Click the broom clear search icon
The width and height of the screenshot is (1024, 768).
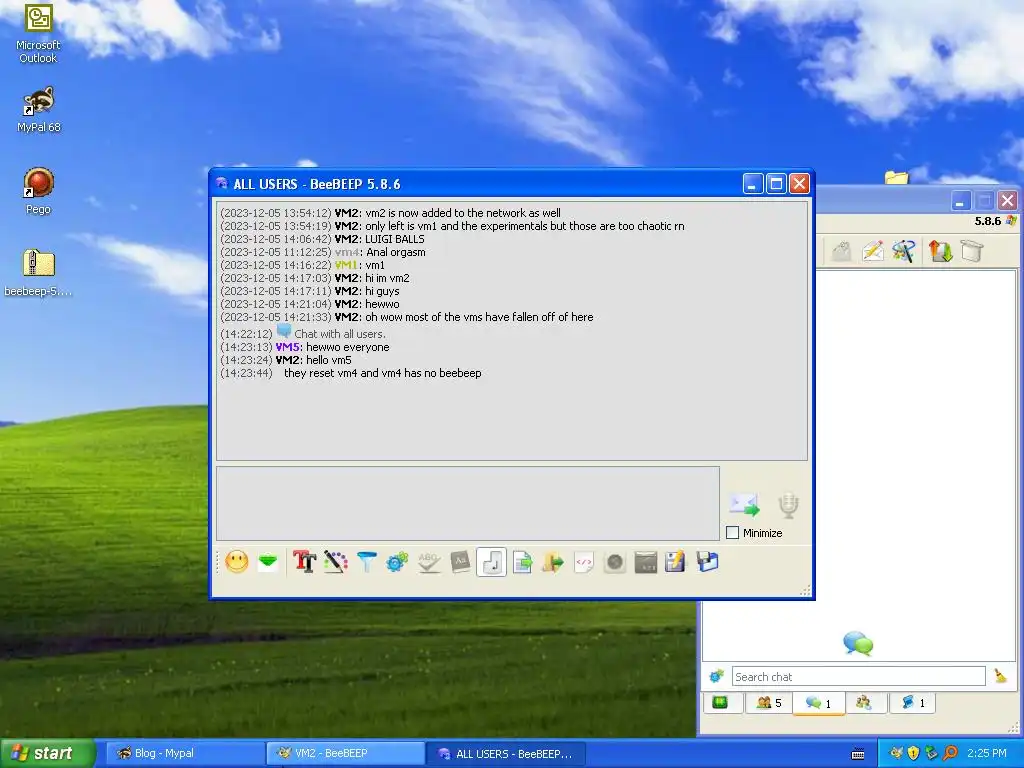click(1000, 677)
